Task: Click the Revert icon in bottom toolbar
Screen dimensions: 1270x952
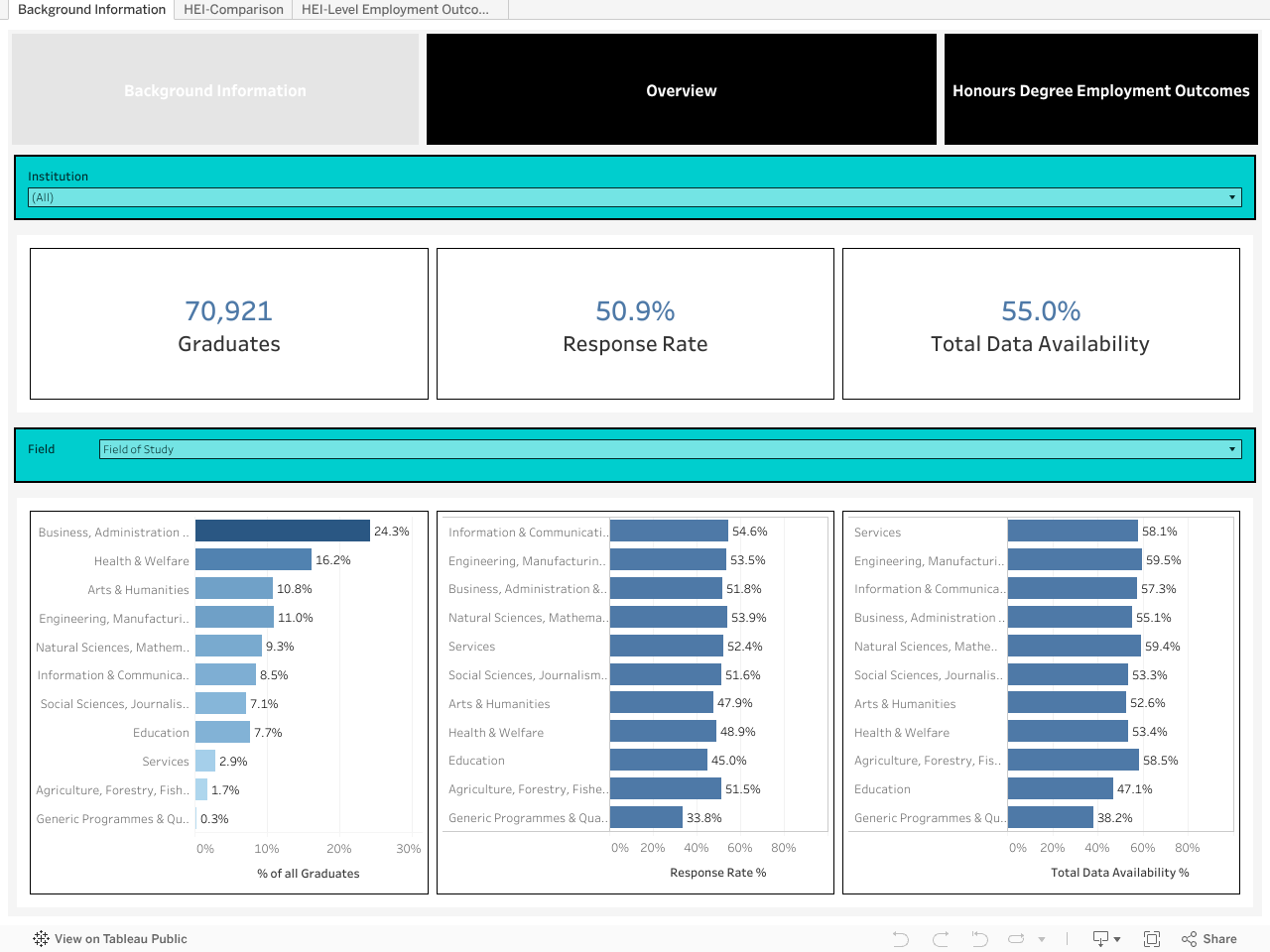Action: 979,939
